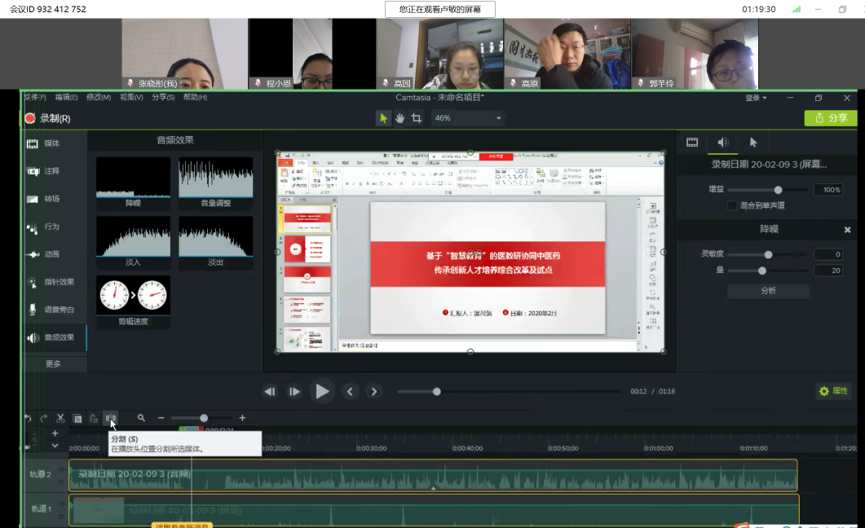Click the red 录制 record button
This screenshot has height=528, width=865.
[47, 118]
